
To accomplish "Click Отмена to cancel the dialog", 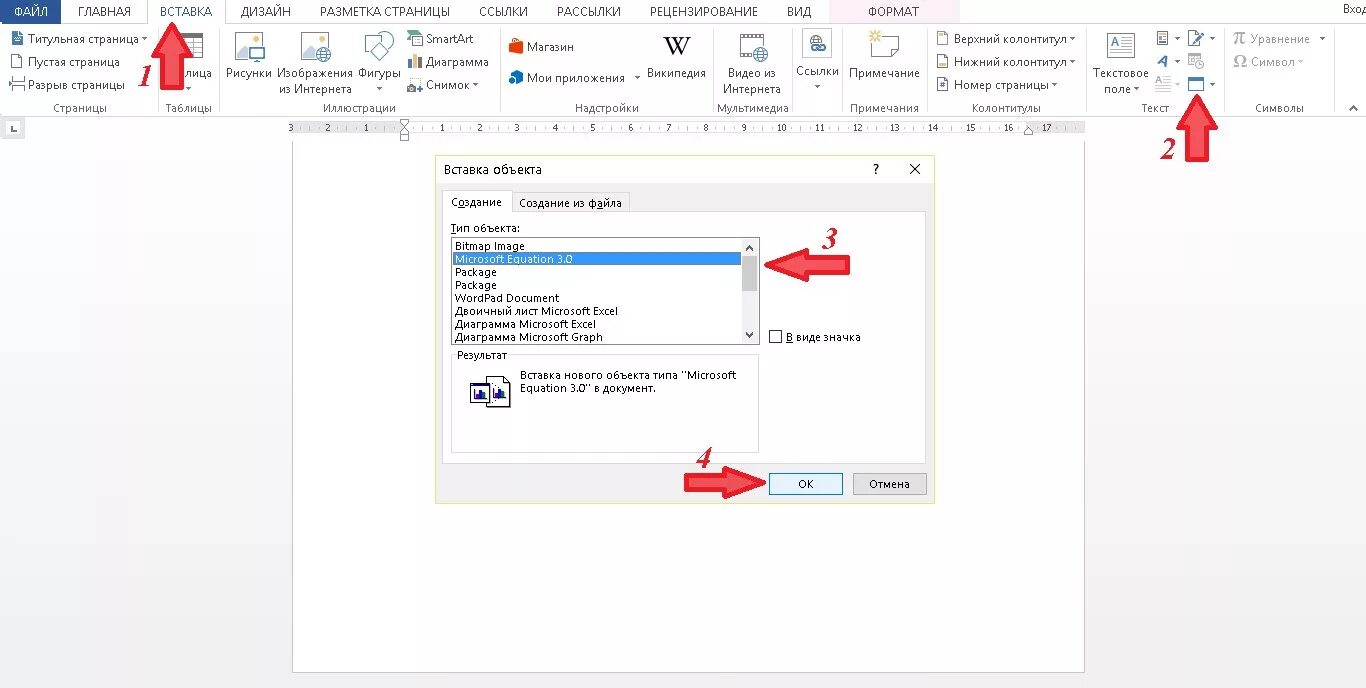I will pos(889,484).
